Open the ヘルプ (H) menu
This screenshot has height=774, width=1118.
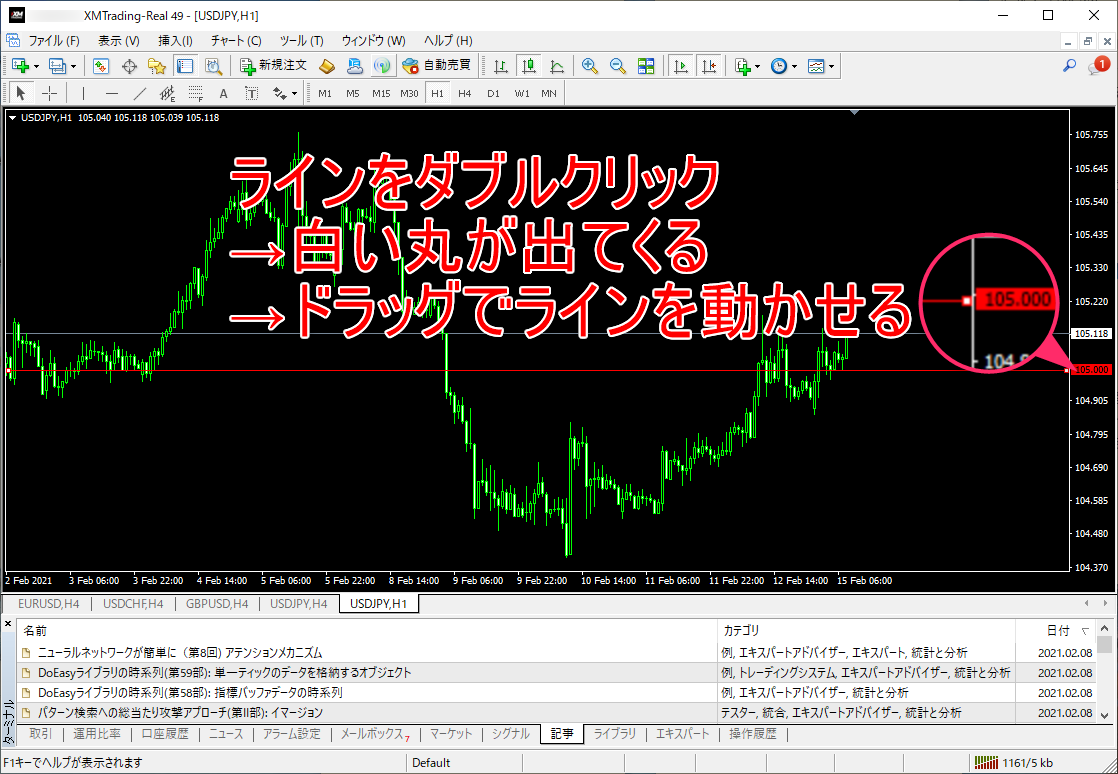(448, 41)
